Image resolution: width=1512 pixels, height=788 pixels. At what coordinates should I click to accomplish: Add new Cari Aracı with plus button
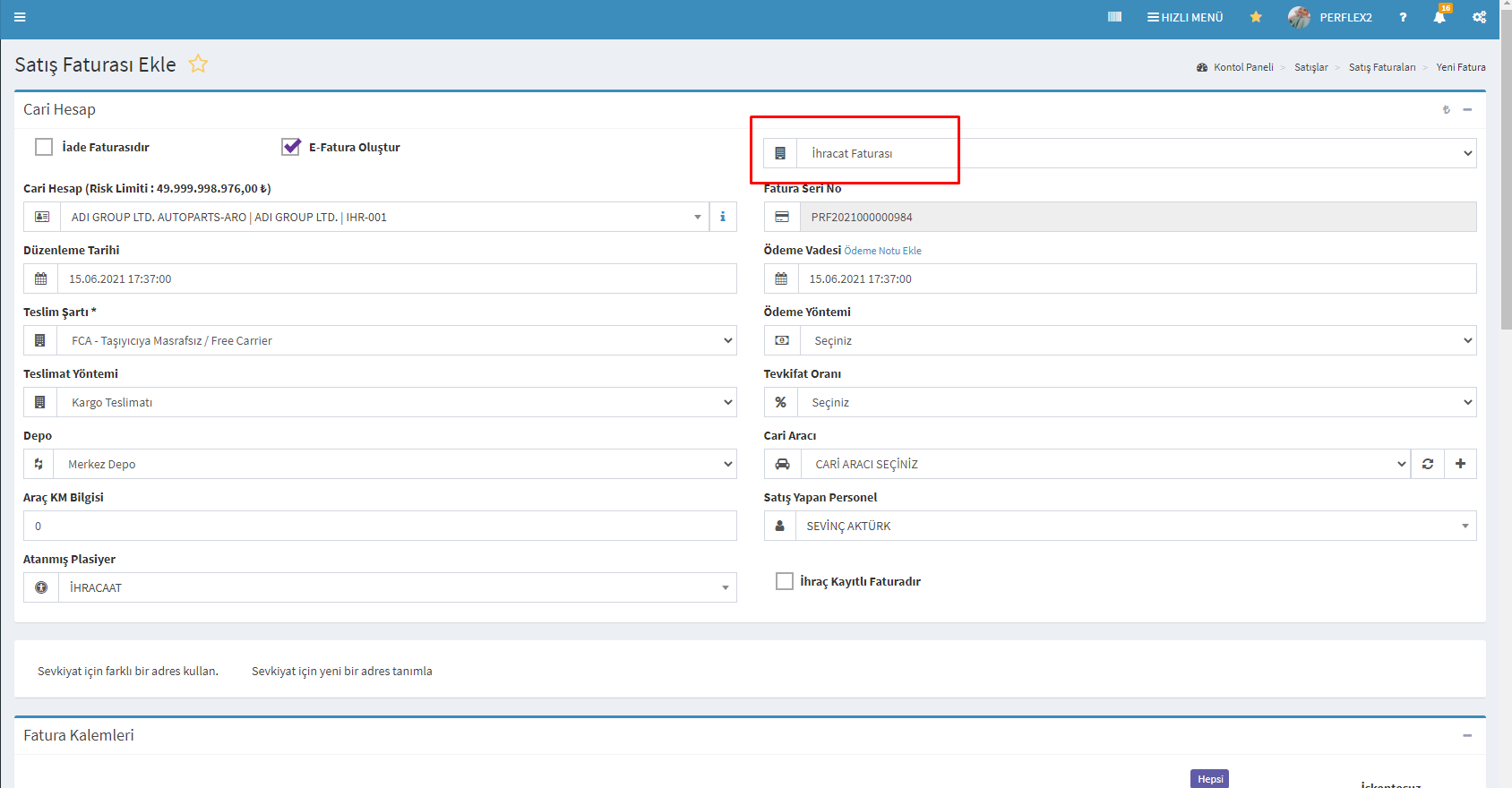(x=1460, y=464)
